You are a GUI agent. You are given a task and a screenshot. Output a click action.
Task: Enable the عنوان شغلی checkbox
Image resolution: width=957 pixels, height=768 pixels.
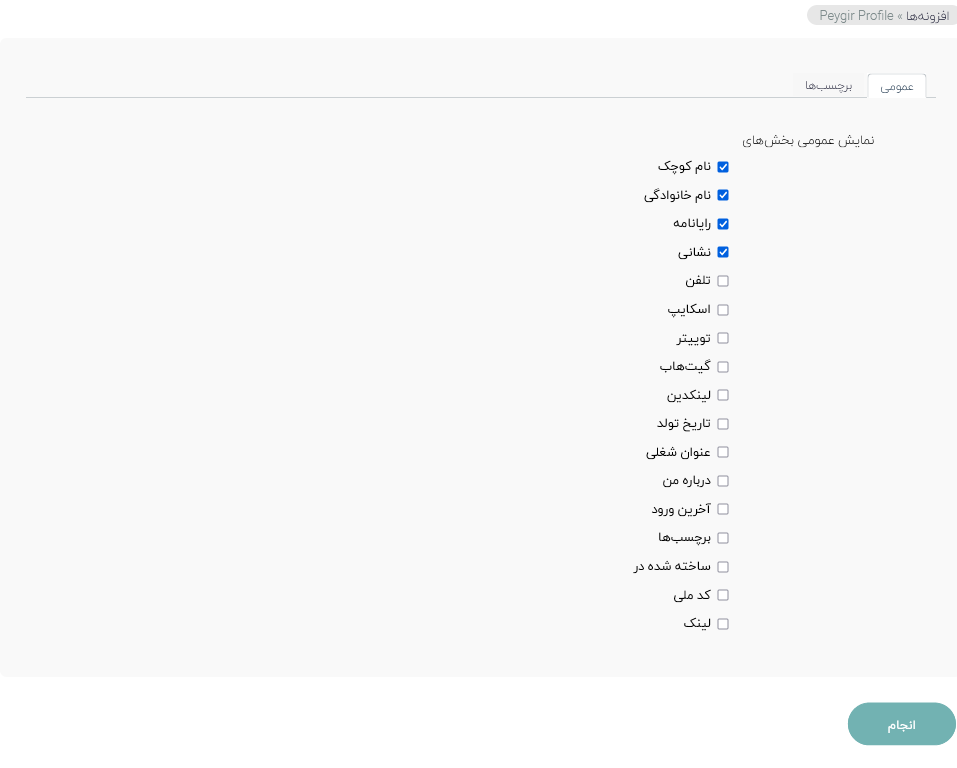(x=723, y=452)
